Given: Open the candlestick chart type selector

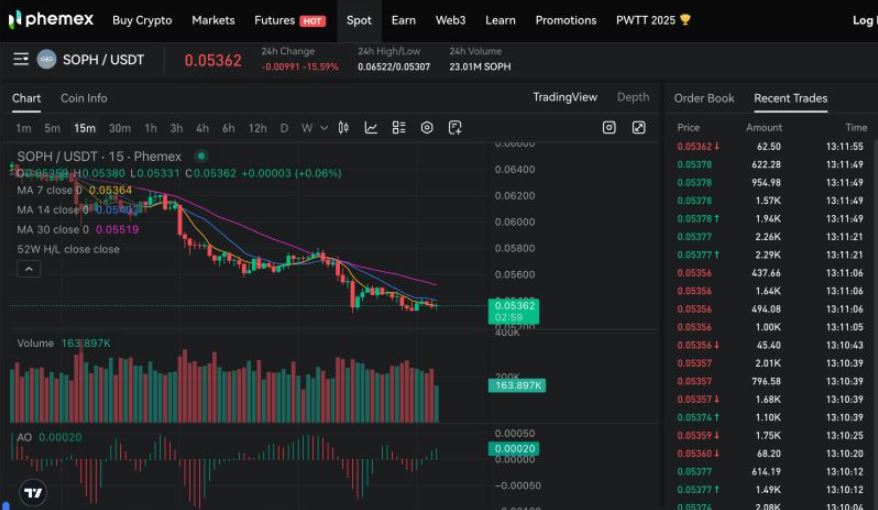Looking at the screenshot, I should coord(344,128).
